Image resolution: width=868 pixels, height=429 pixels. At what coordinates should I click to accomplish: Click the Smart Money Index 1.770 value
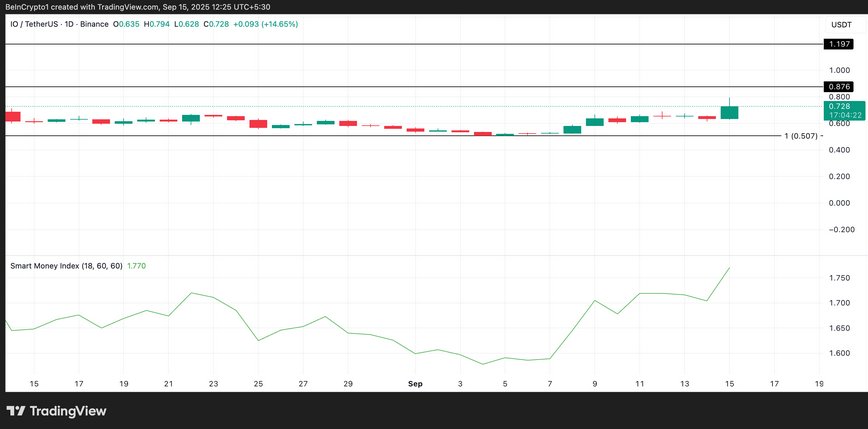[x=137, y=266]
